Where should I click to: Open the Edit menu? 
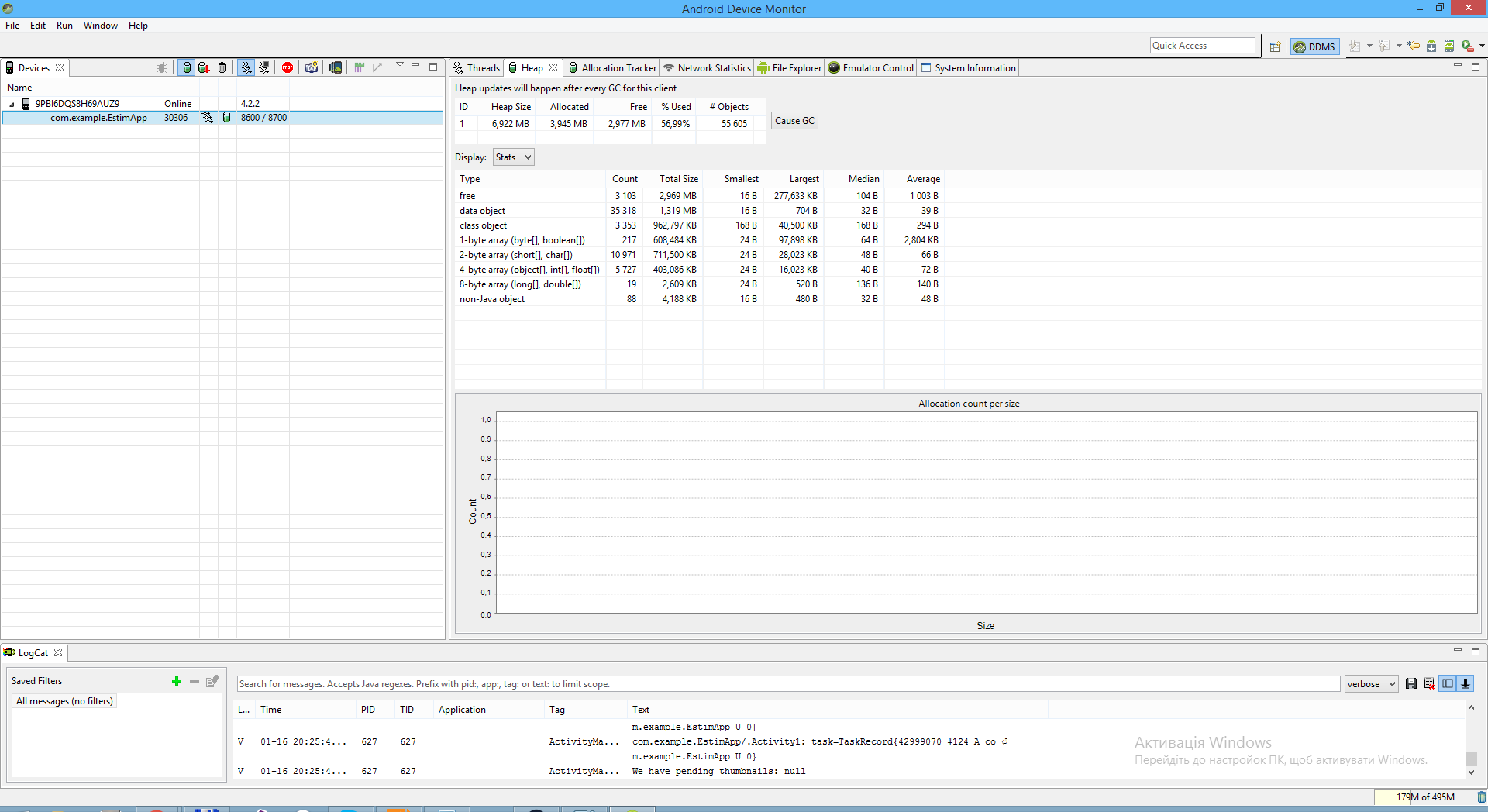coord(38,26)
